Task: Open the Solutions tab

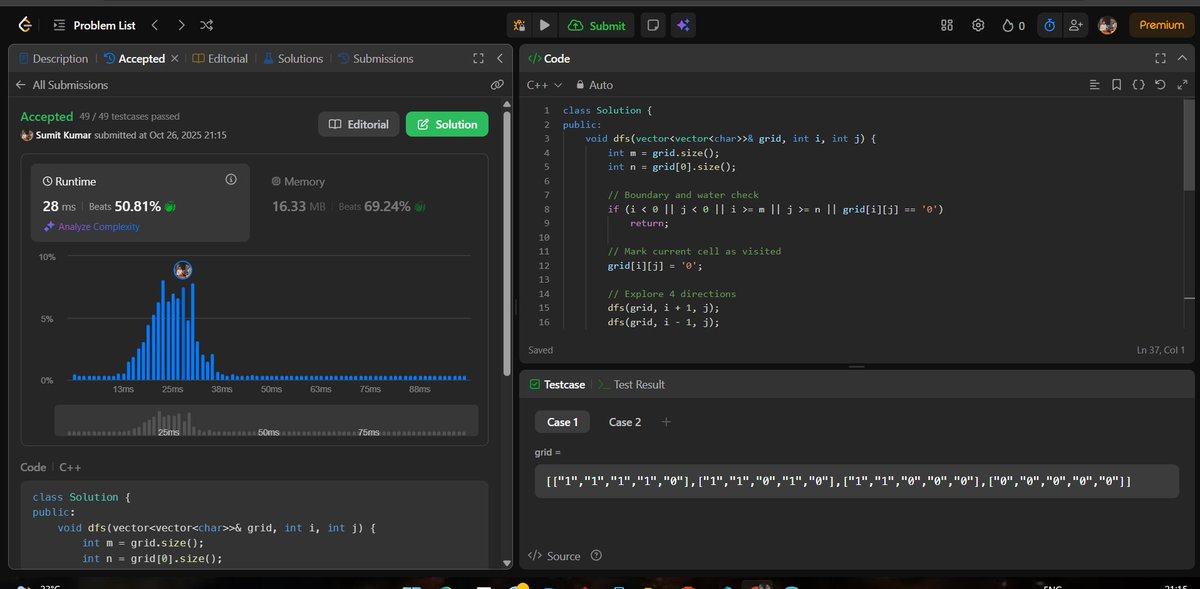Action: click(293, 59)
